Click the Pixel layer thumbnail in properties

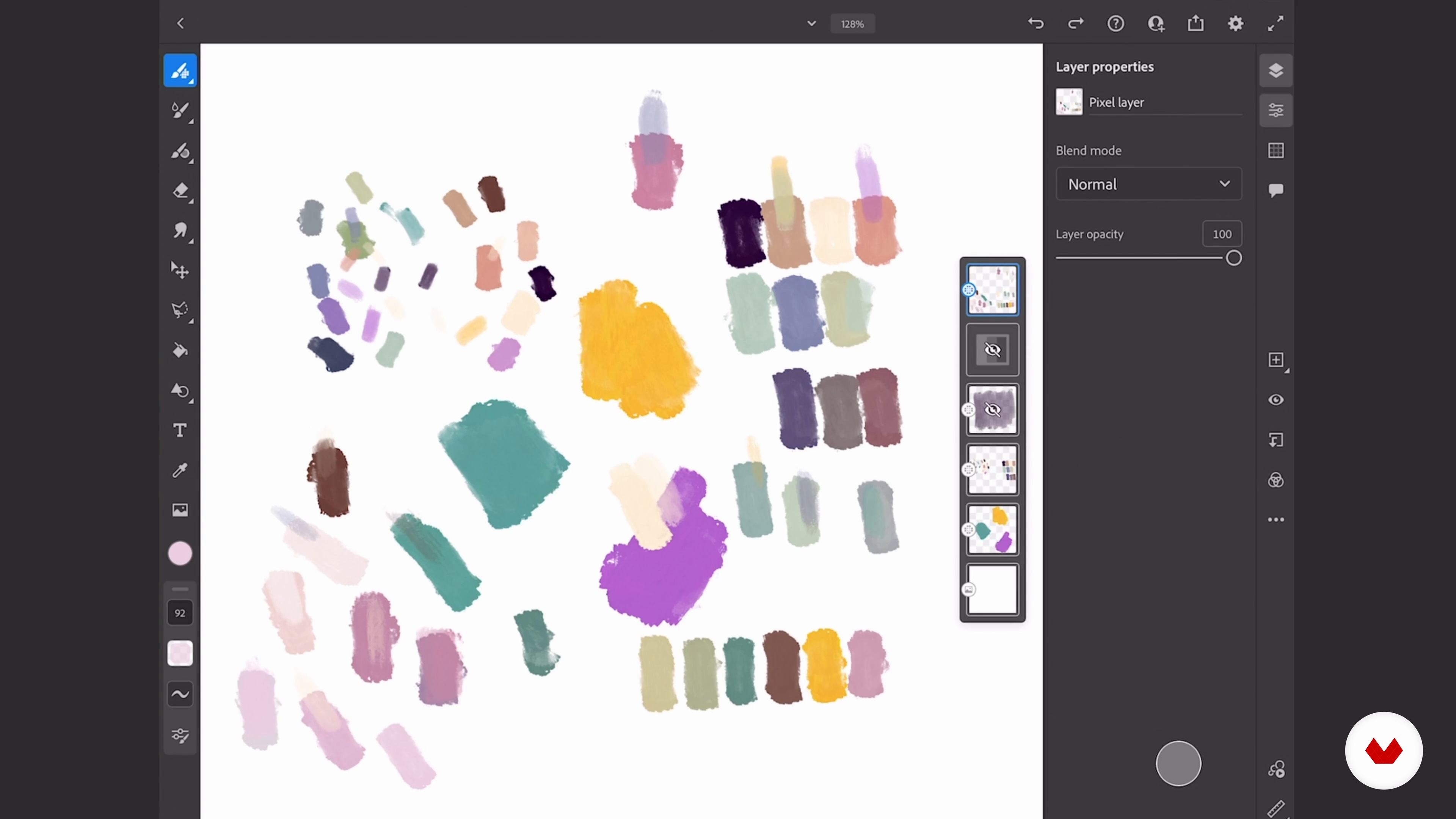coord(1069,102)
